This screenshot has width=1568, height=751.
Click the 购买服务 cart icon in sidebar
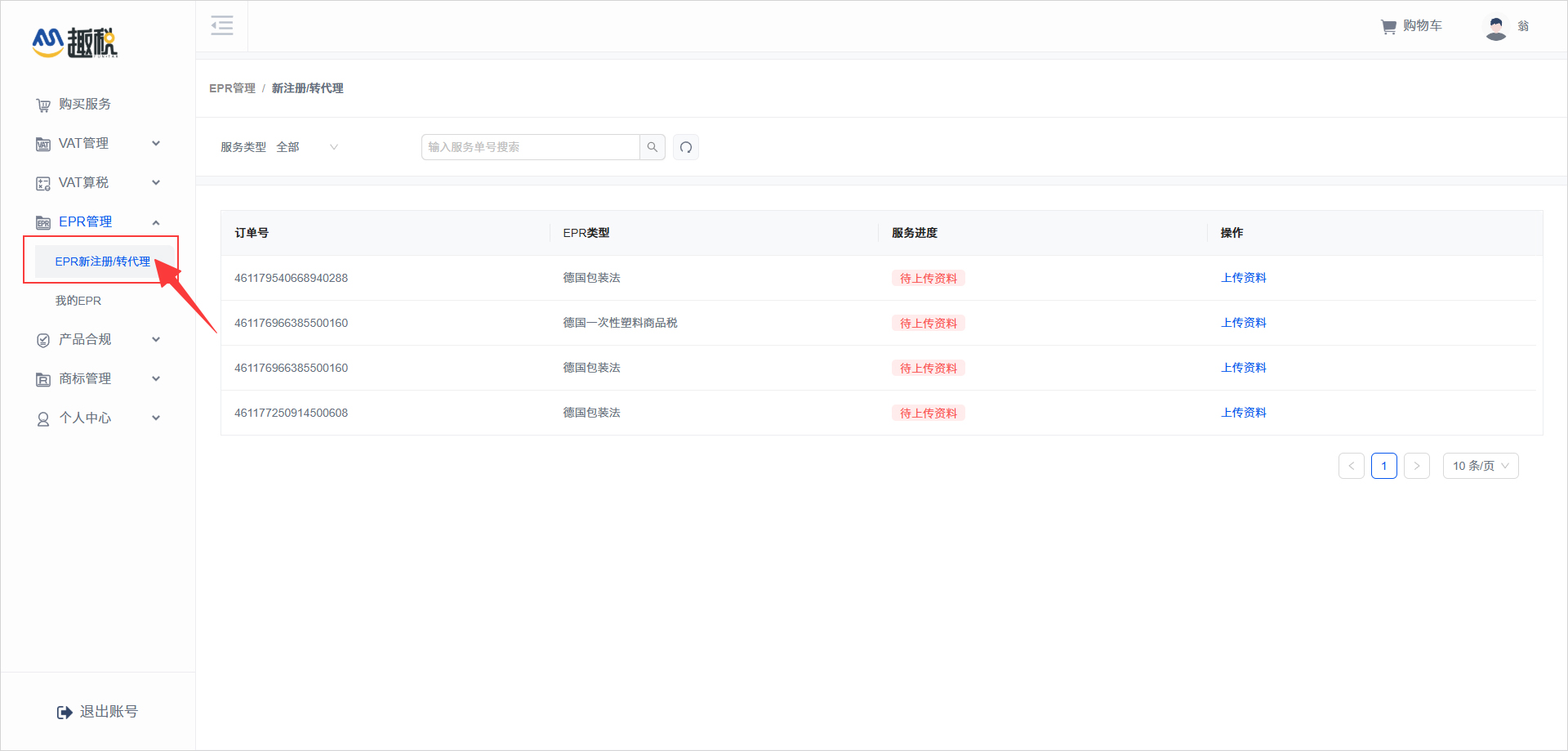(x=43, y=105)
